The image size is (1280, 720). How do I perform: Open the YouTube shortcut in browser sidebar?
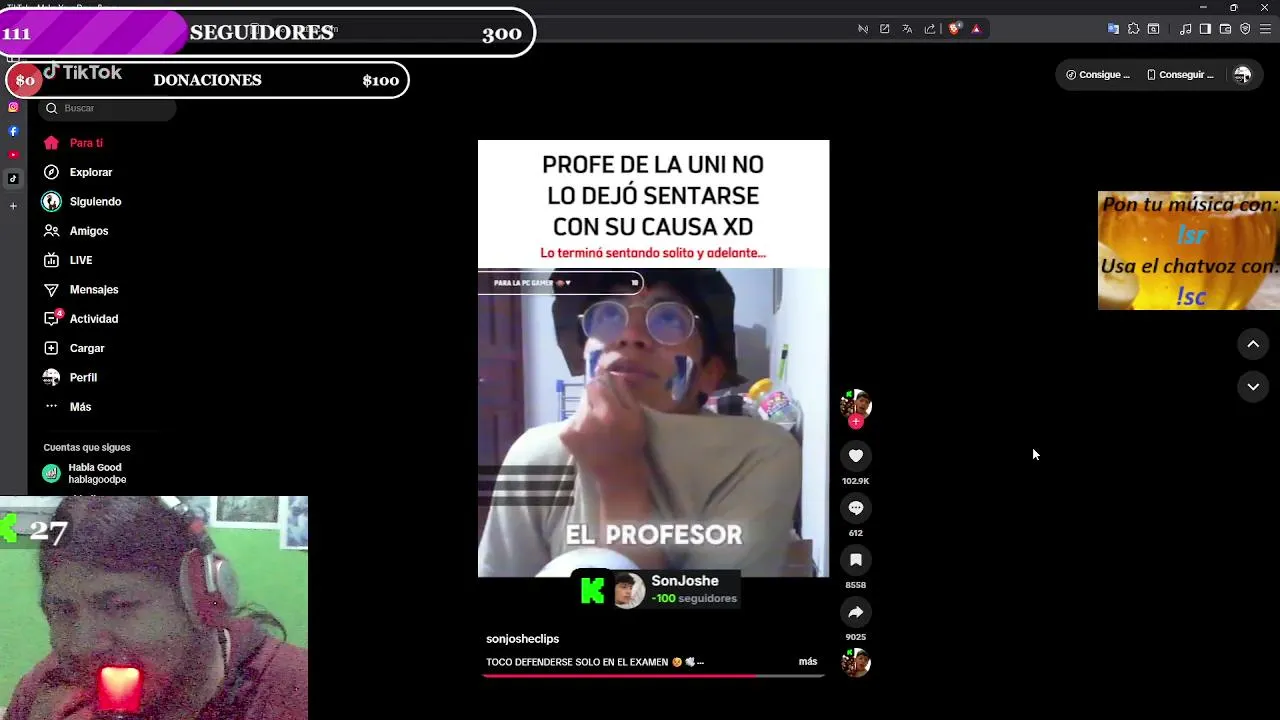(x=13, y=155)
